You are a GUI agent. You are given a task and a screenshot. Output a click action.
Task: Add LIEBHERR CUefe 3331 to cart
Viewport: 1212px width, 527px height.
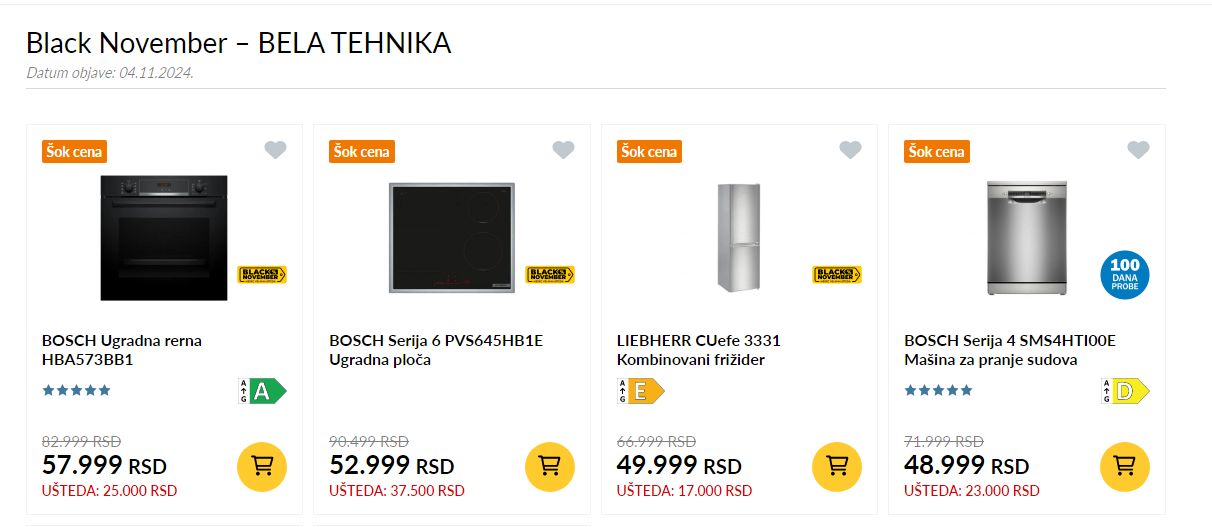pos(837,466)
